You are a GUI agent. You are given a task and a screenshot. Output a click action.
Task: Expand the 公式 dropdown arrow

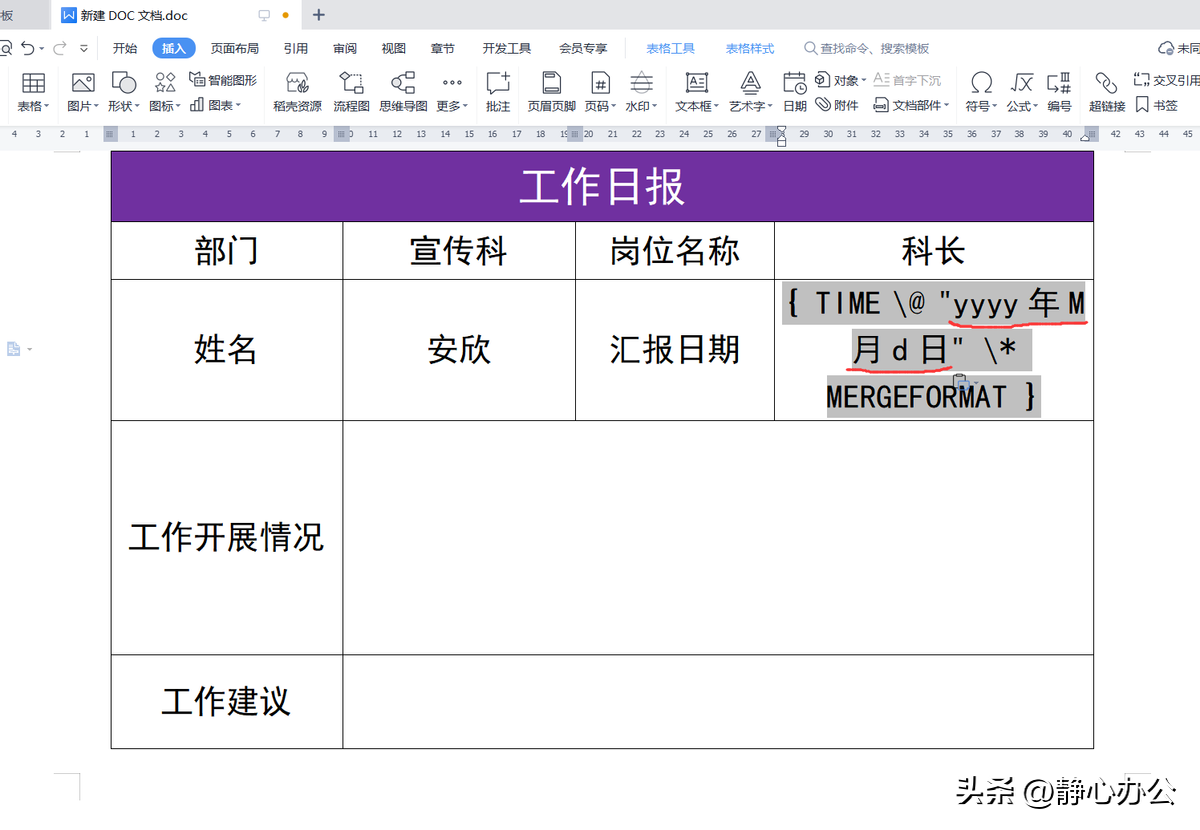pyautogui.click(x=1035, y=106)
